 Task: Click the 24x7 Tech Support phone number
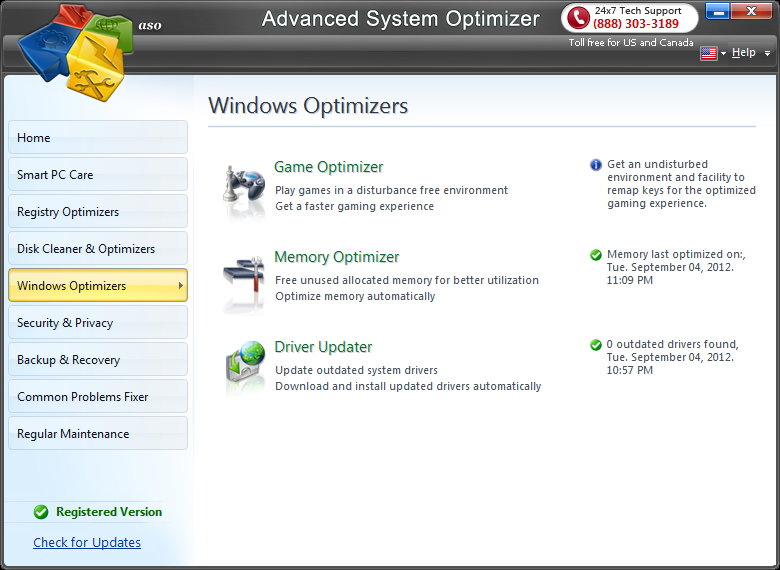636,24
